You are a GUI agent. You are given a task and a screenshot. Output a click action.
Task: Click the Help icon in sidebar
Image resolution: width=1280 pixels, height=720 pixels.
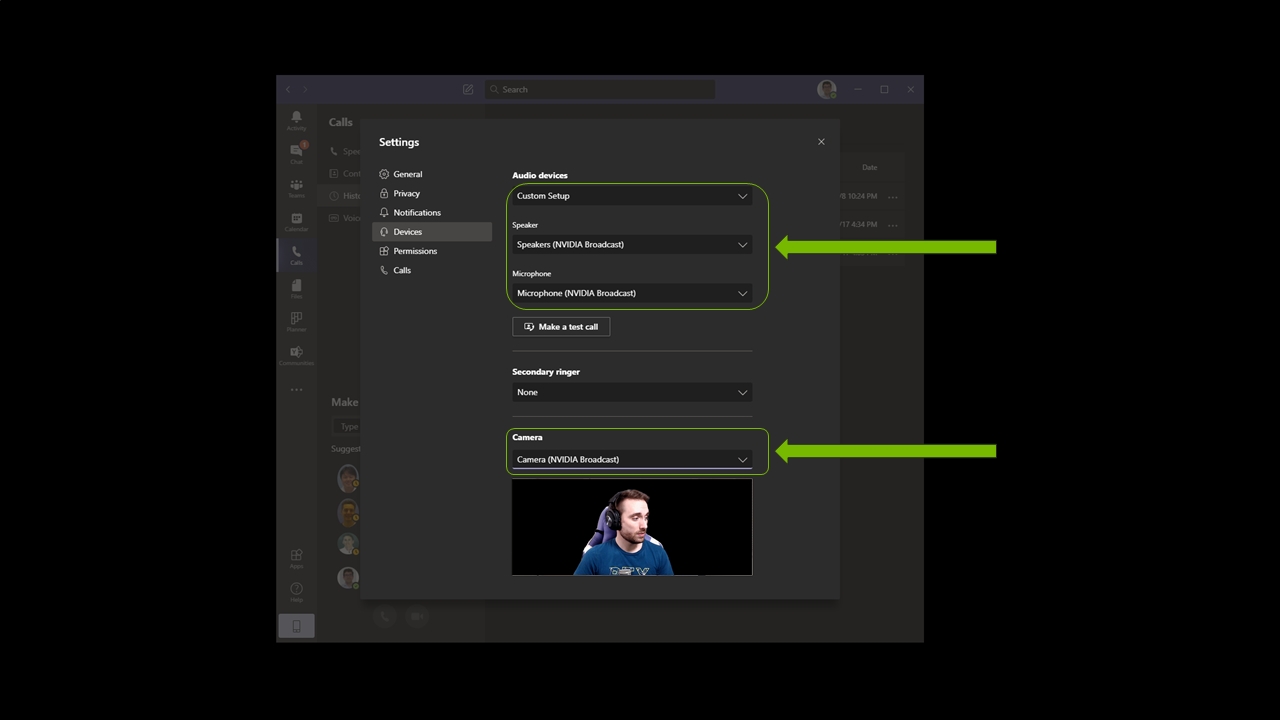296,591
